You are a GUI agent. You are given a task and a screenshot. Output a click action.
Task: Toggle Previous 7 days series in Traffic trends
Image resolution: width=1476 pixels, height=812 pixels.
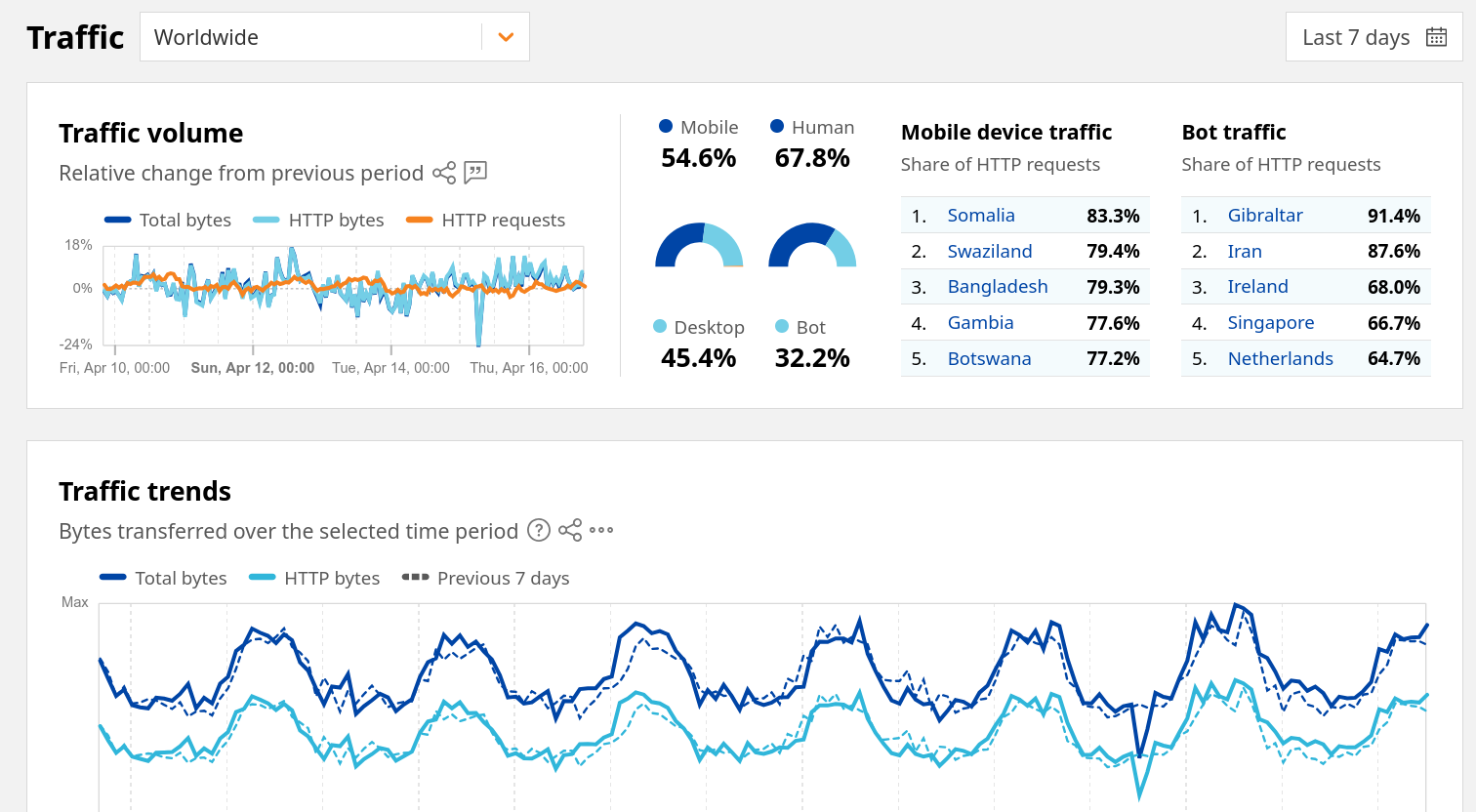[486, 578]
